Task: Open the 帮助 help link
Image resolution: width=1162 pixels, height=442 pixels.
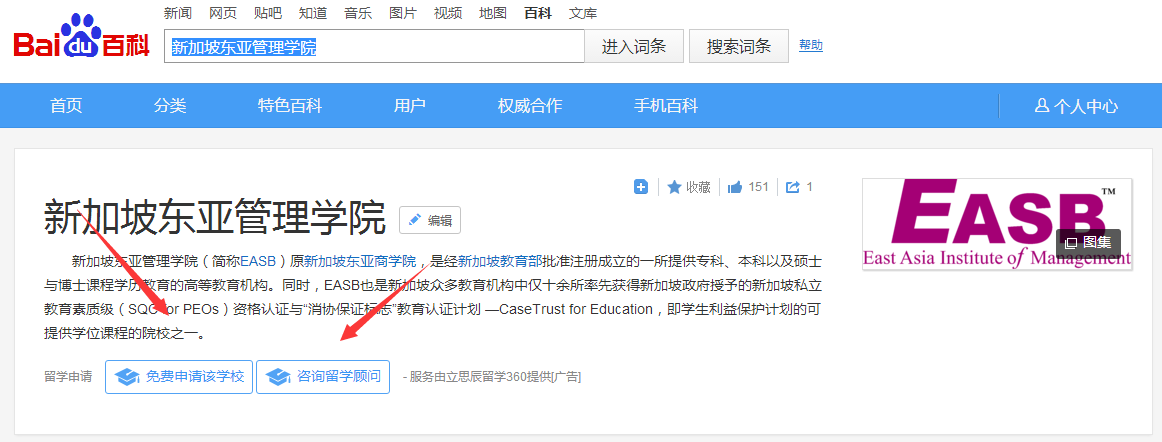Action: 811,45
